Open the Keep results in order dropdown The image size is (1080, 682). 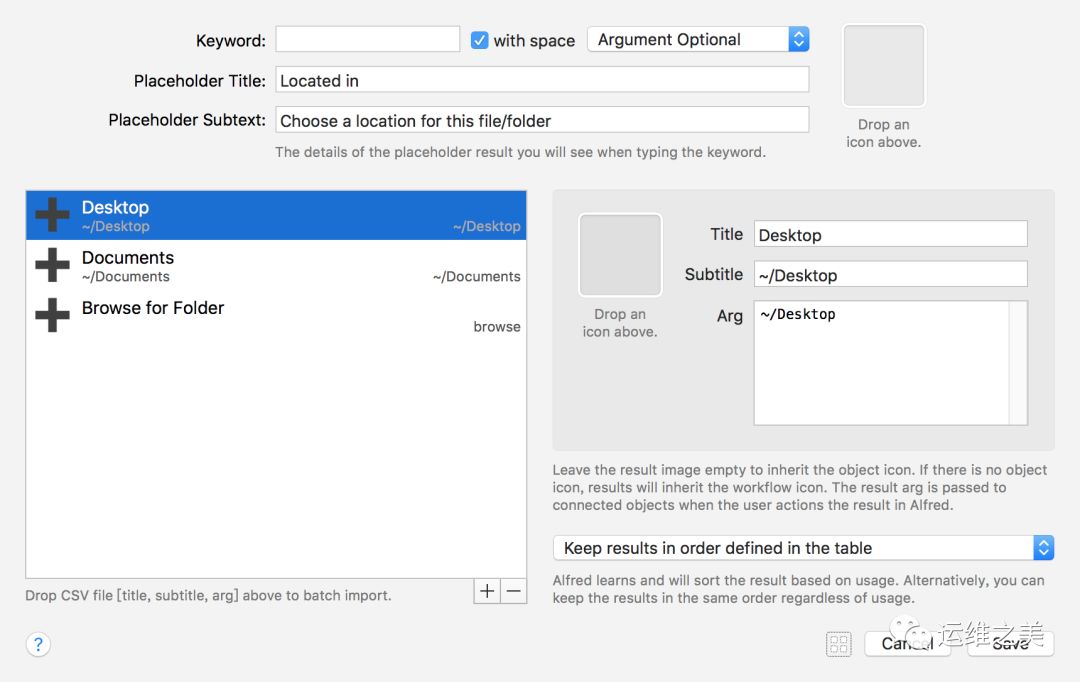coord(803,548)
